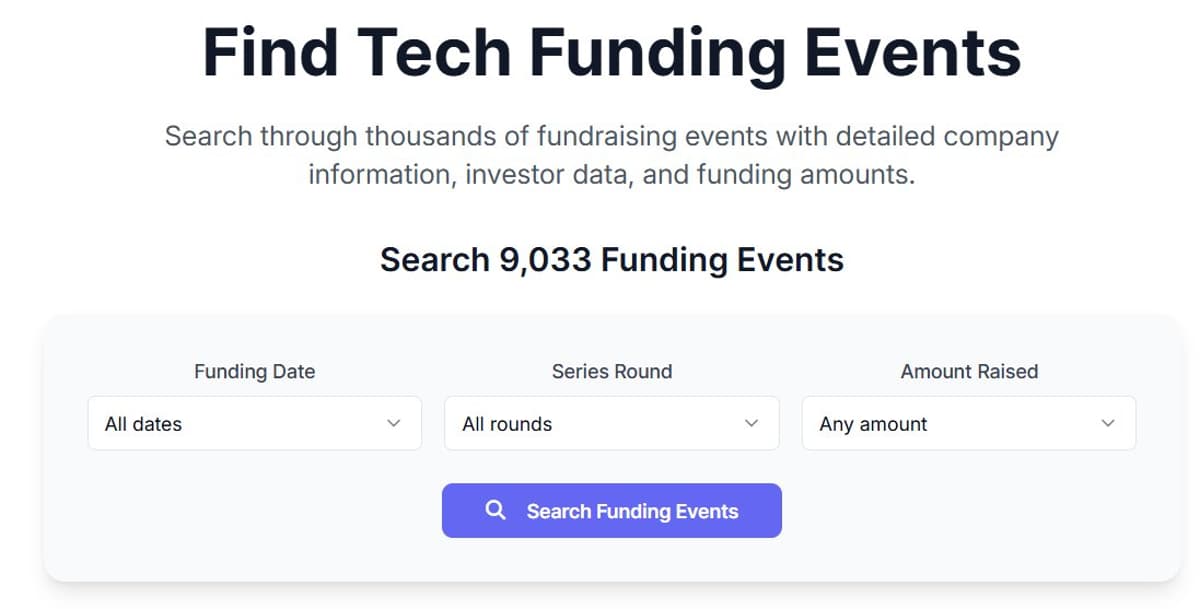Select the Funding Date field label
The height and width of the screenshot is (609, 1200).
point(254,371)
